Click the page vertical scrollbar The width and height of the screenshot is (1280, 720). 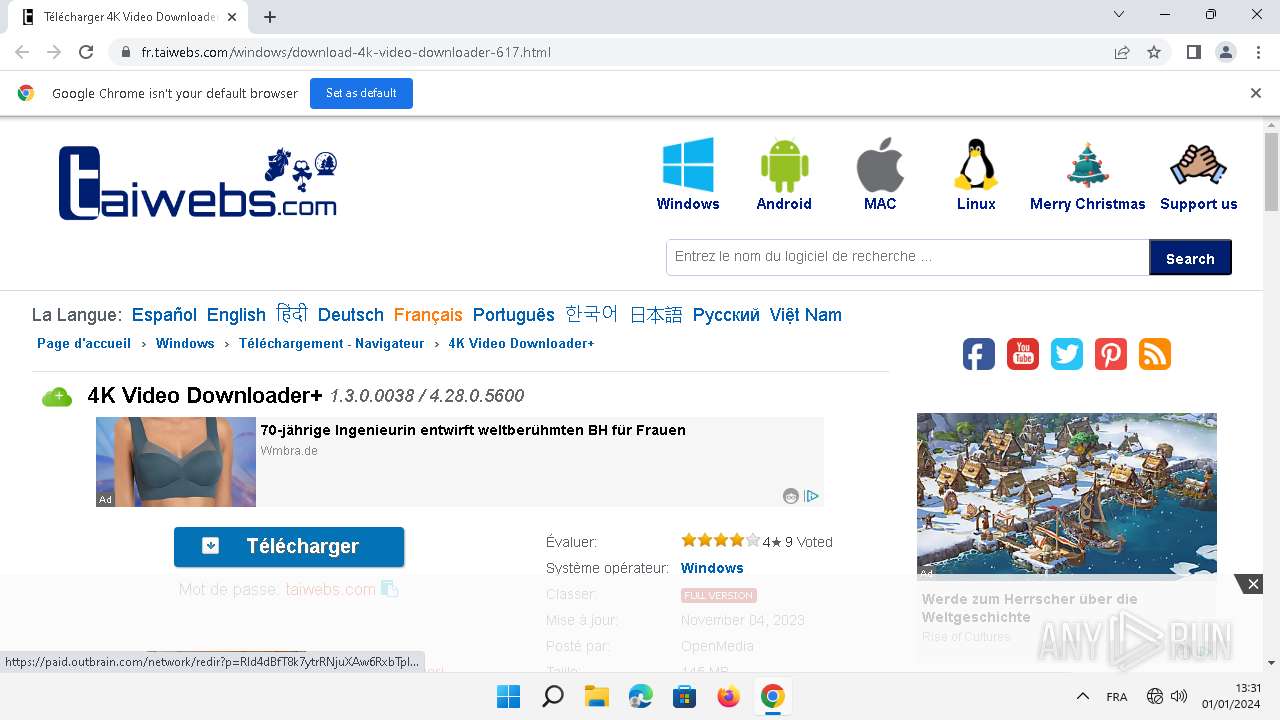click(1272, 172)
